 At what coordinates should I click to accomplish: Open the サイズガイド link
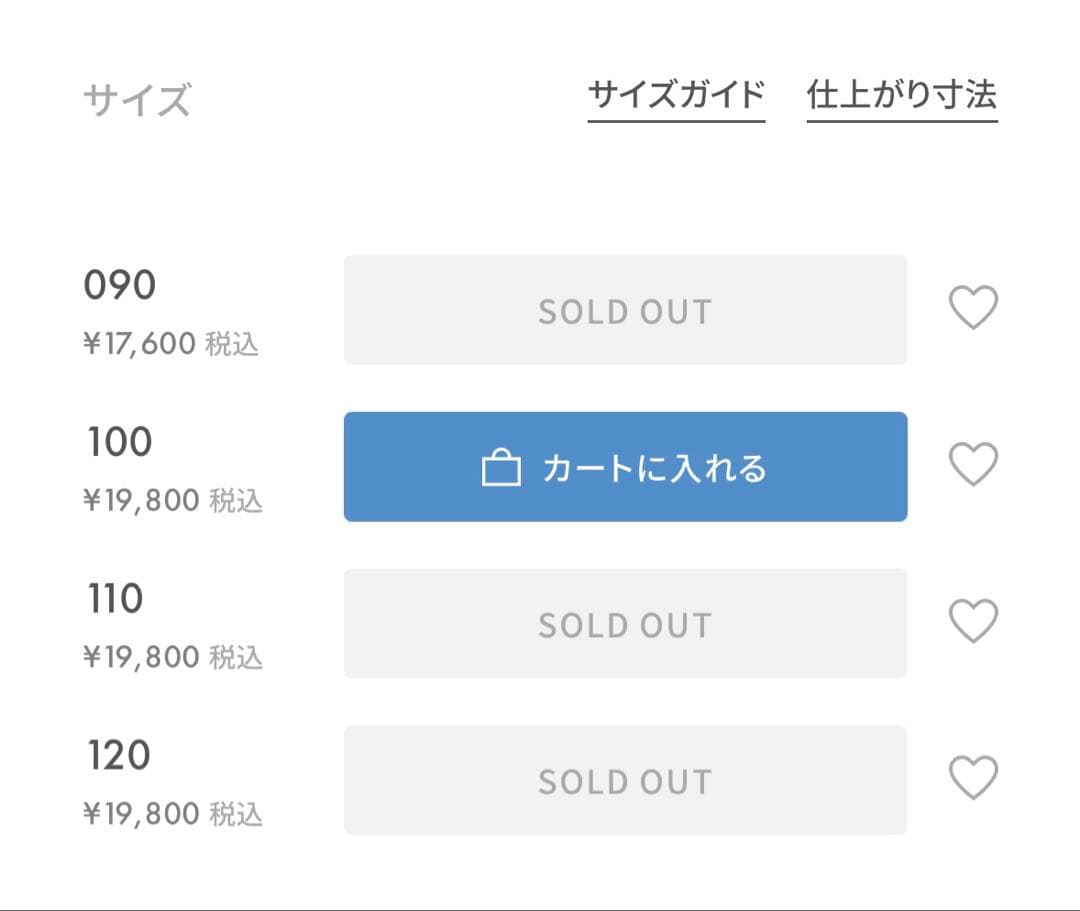(x=676, y=96)
